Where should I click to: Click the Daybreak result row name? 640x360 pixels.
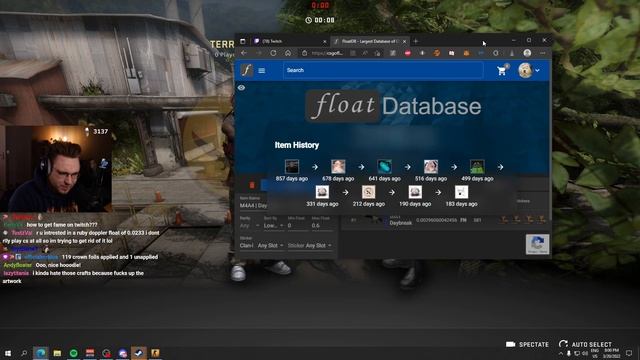click(400, 223)
